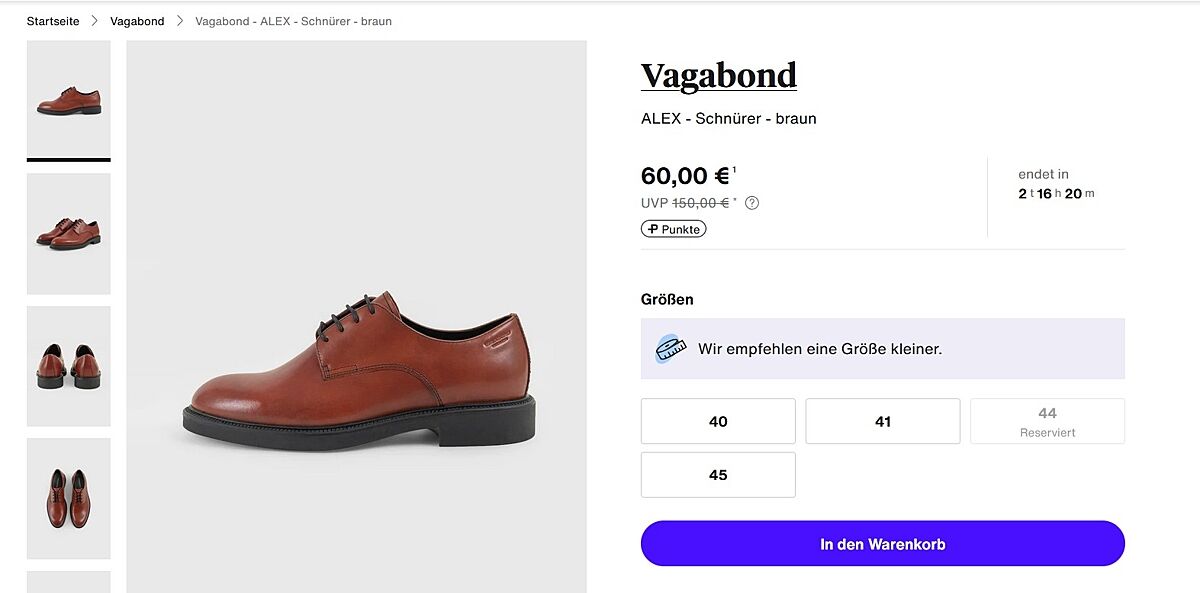This screenshot has width=1200, height=593.
Task: Click the Punkte loyalty points badge
Action: (673, 229)
